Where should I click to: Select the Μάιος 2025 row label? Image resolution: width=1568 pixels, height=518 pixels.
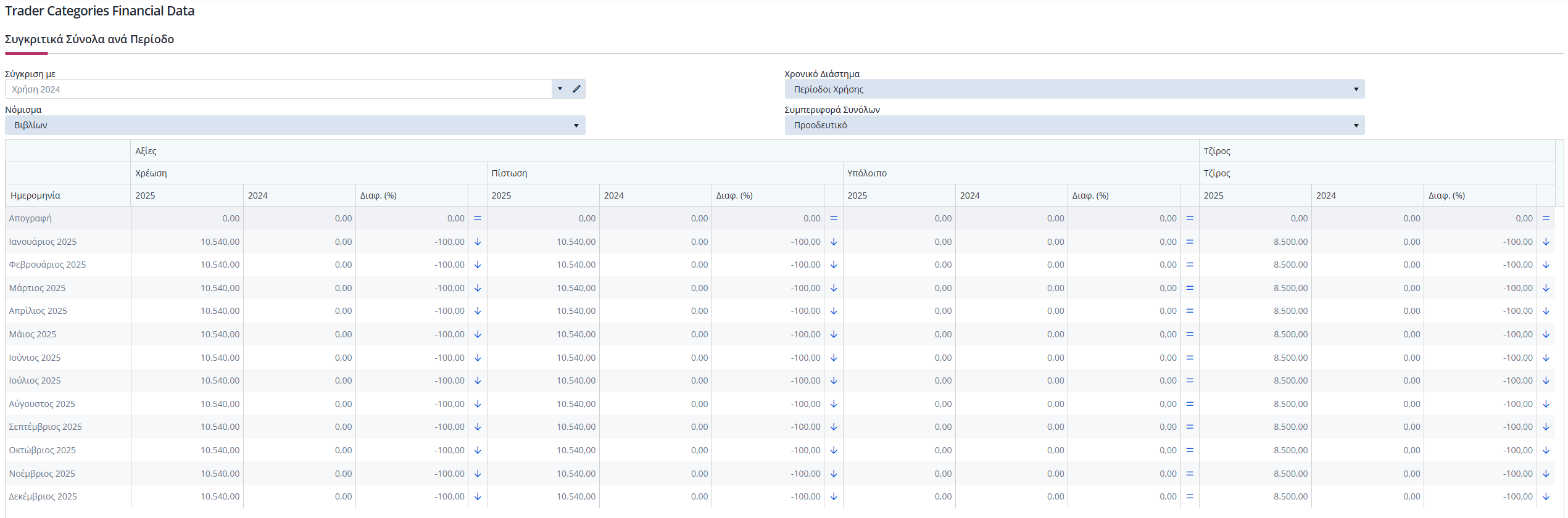click(32, 334)
